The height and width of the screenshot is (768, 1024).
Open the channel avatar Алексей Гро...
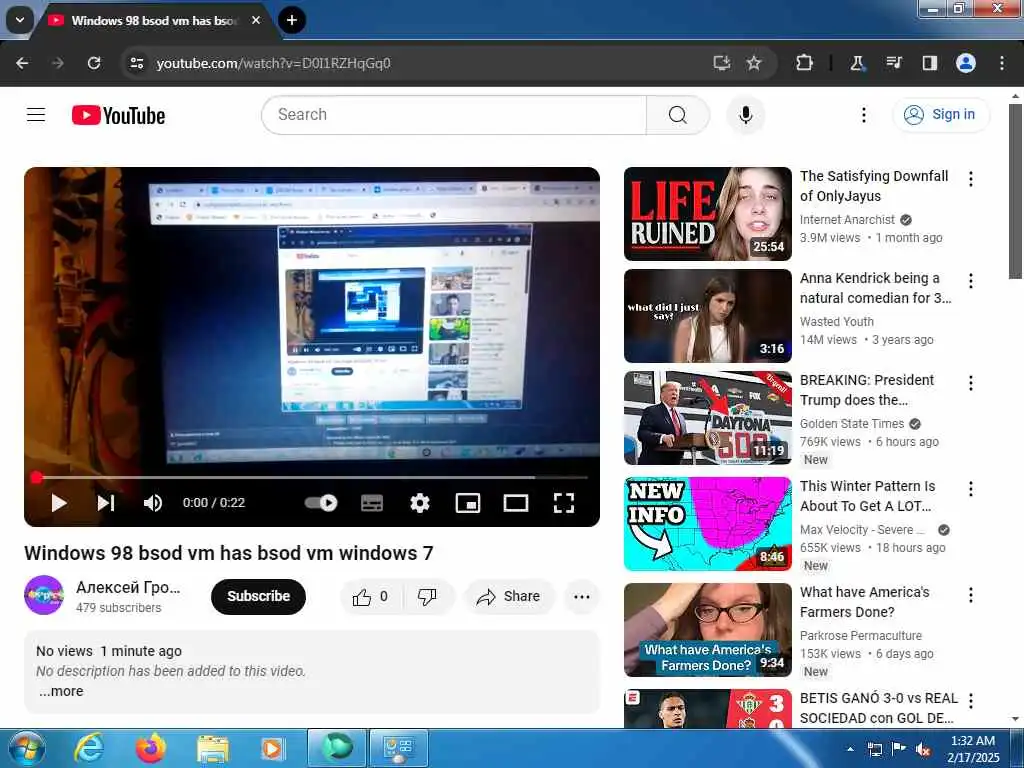coord(44,595)
